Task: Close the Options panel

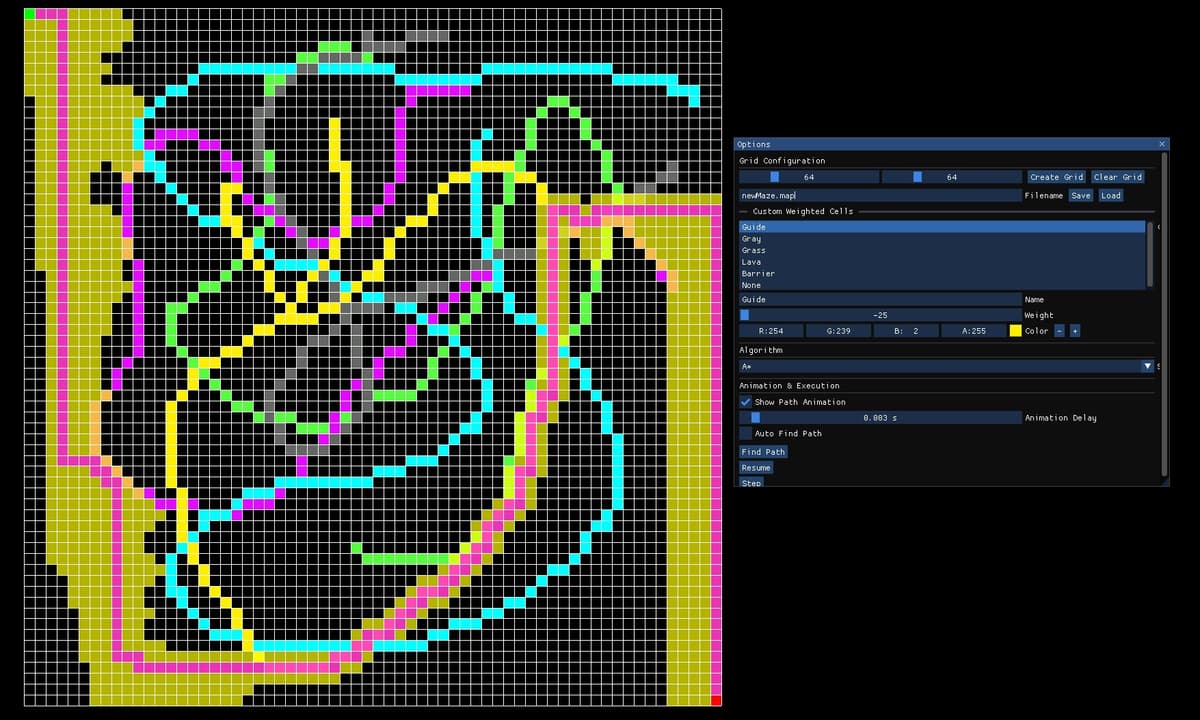Action: [x=1162, y=144]
